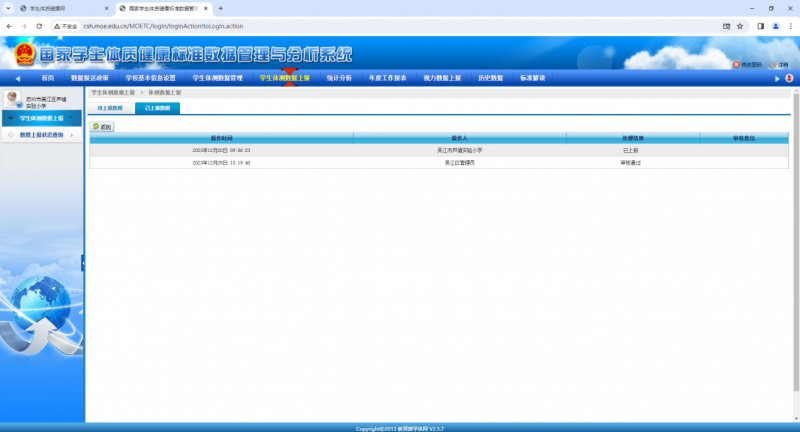
Task: Reload the page in browser
Action: [39, 25]
